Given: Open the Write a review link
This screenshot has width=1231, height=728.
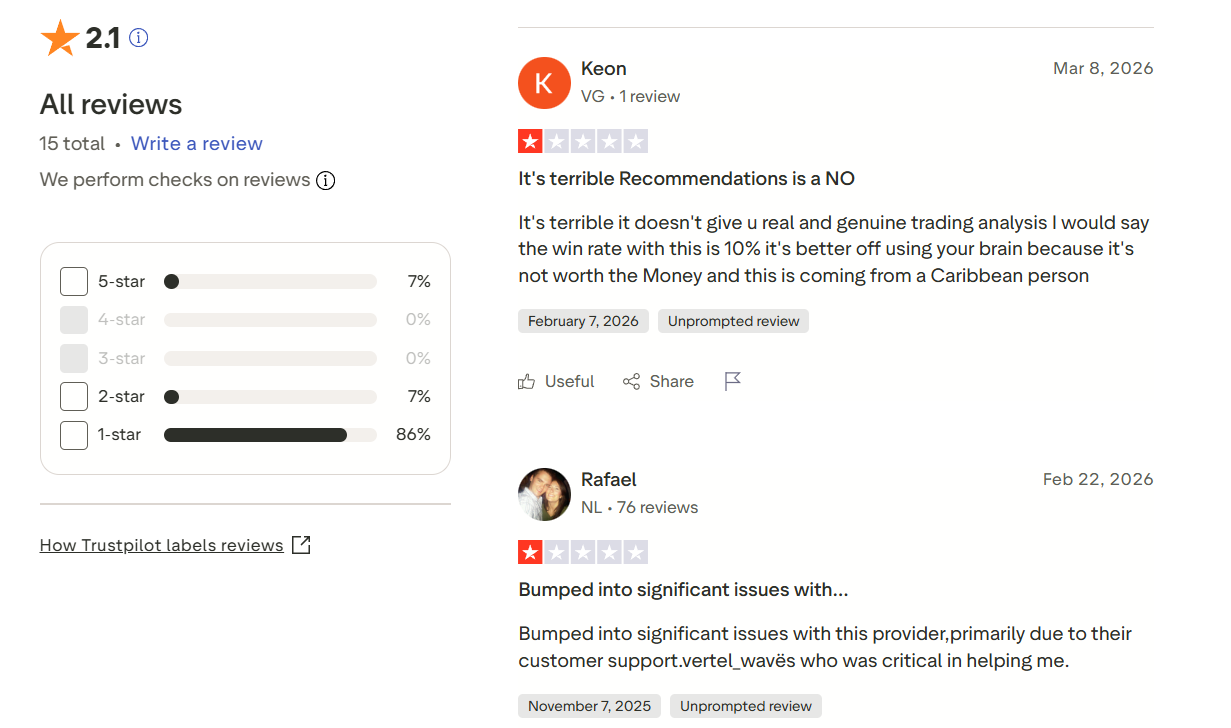Looking at the screenshot, I should [196, 144].
